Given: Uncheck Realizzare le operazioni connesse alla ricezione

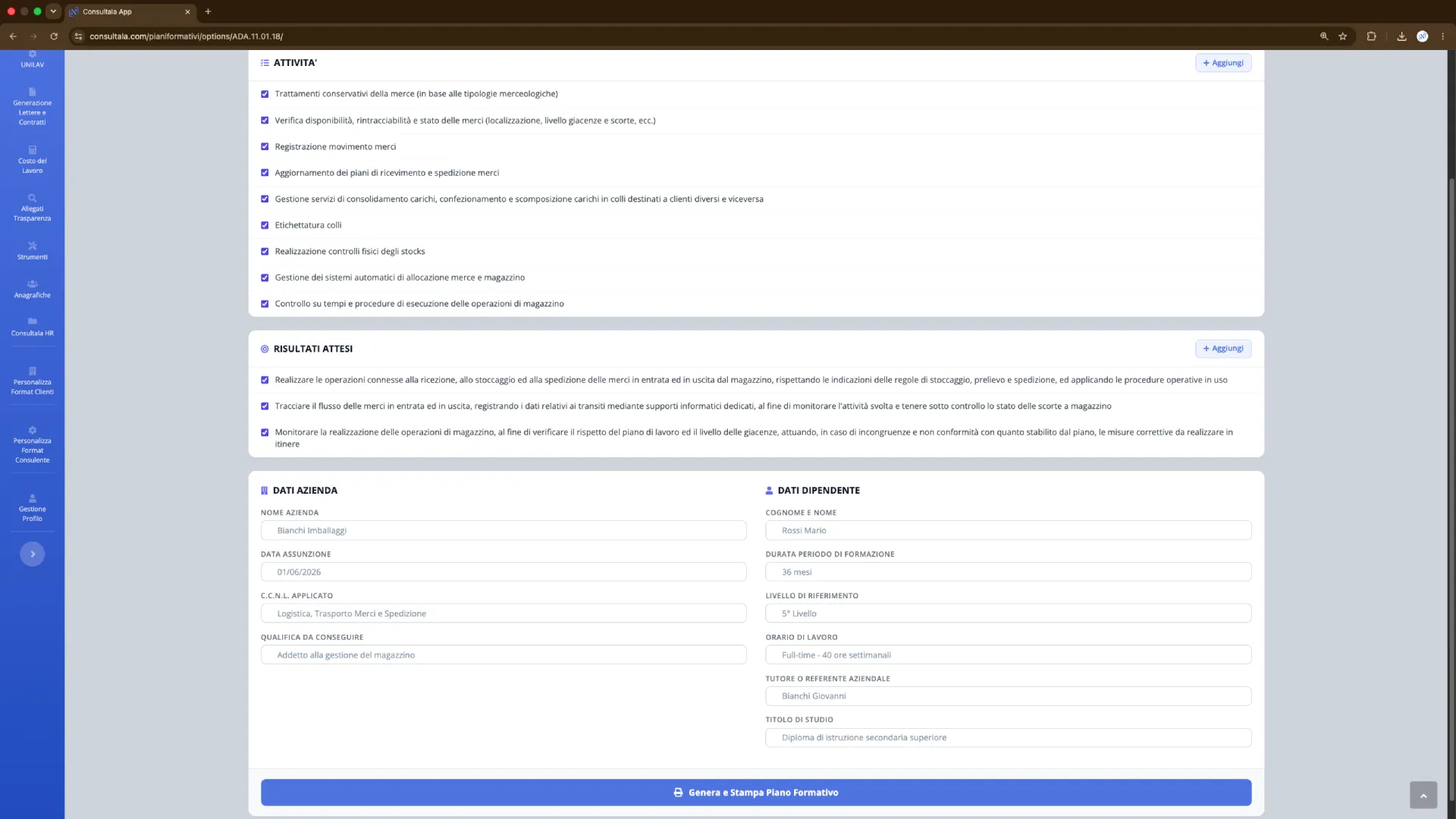Looking at the screenshot, I should click(x=265, y=380).
